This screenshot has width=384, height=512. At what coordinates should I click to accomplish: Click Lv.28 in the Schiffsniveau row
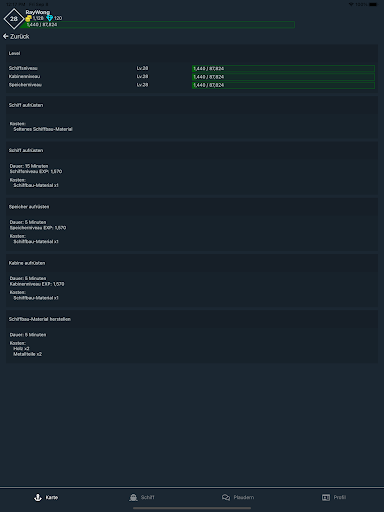(x=142, y=68)
